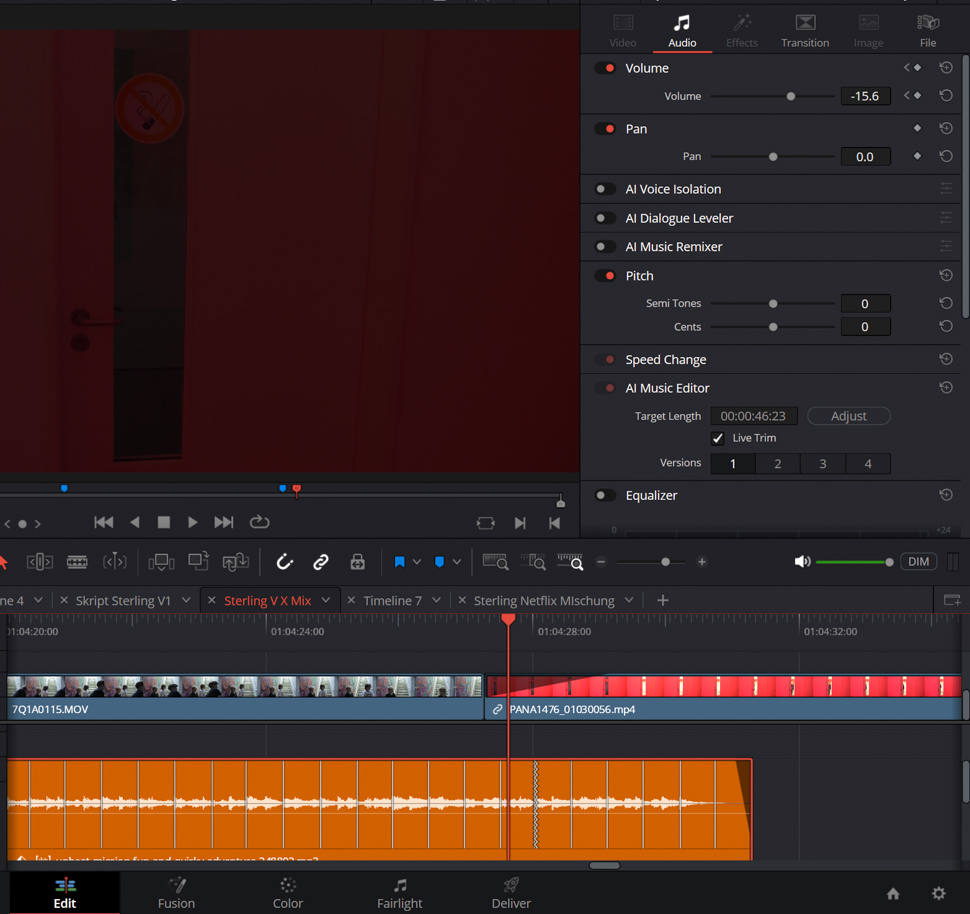
Task: Toggle the position lock icon
Action: pyautogui.click(x=357, y=562)
